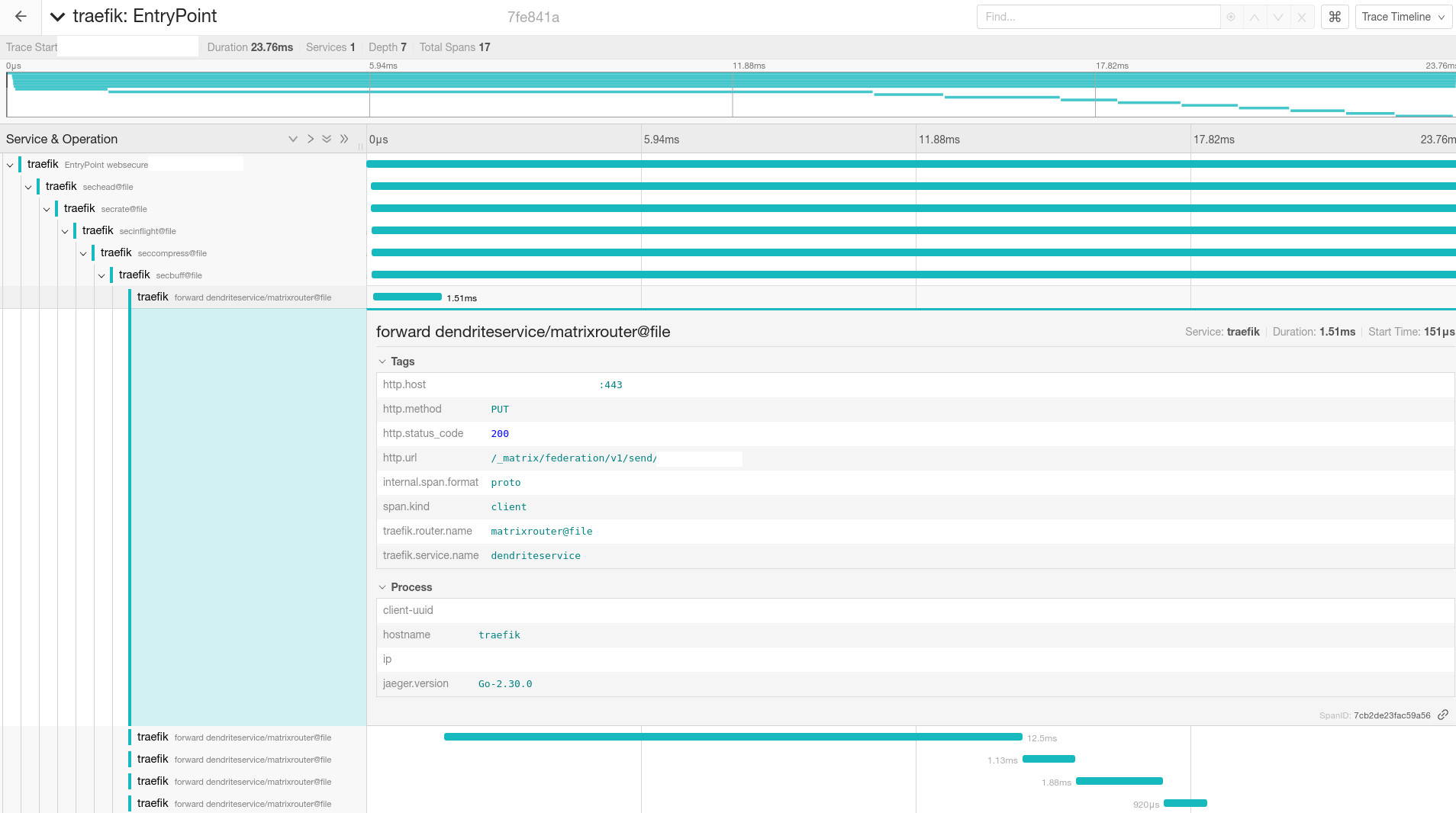1456x813 pixels.
Task: Clear the search with the X icon
Action: [1302, 17]
